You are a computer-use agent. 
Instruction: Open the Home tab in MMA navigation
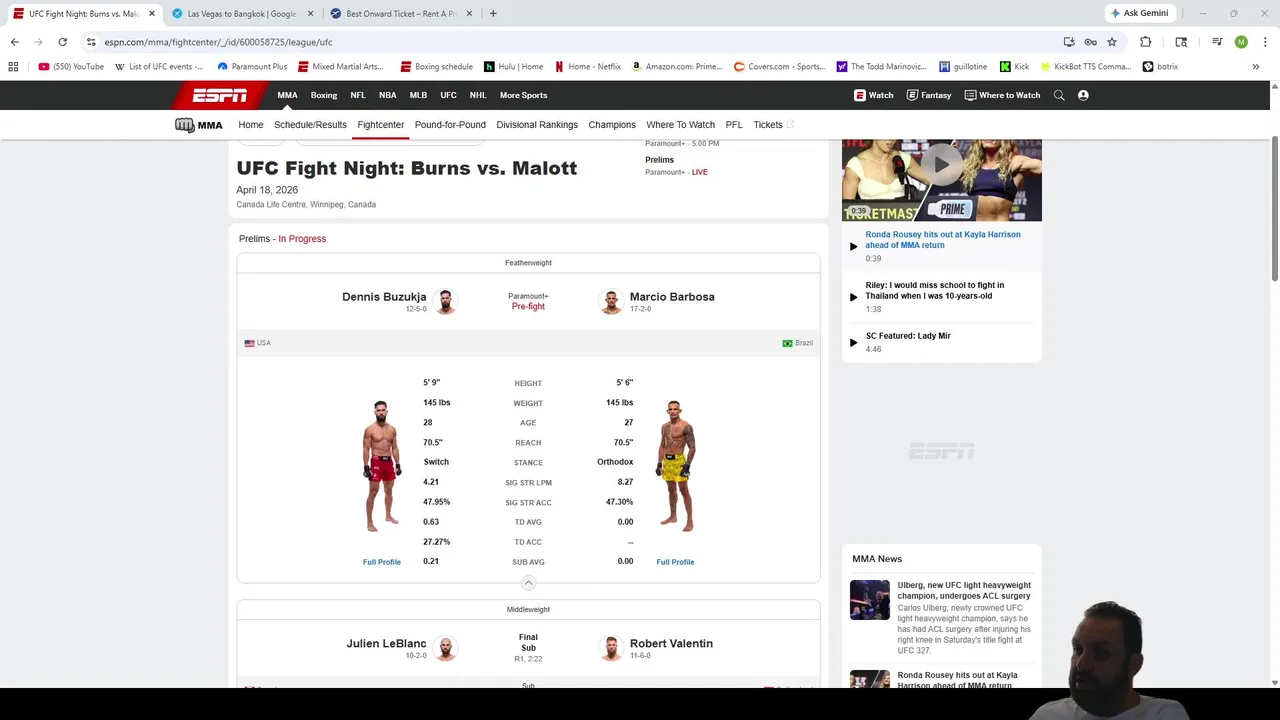251,125
